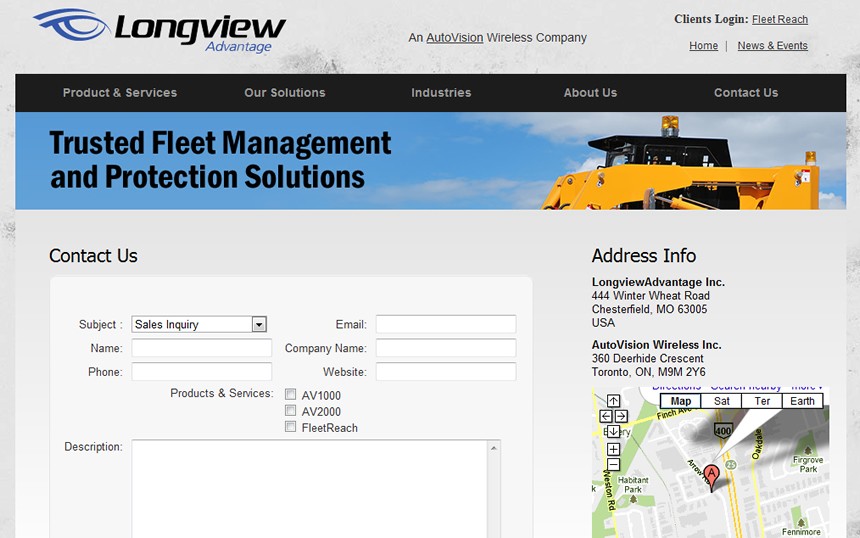Screen dimensions: 860x538
Task: Focus the Phone input field
Action: coord(202,371)
